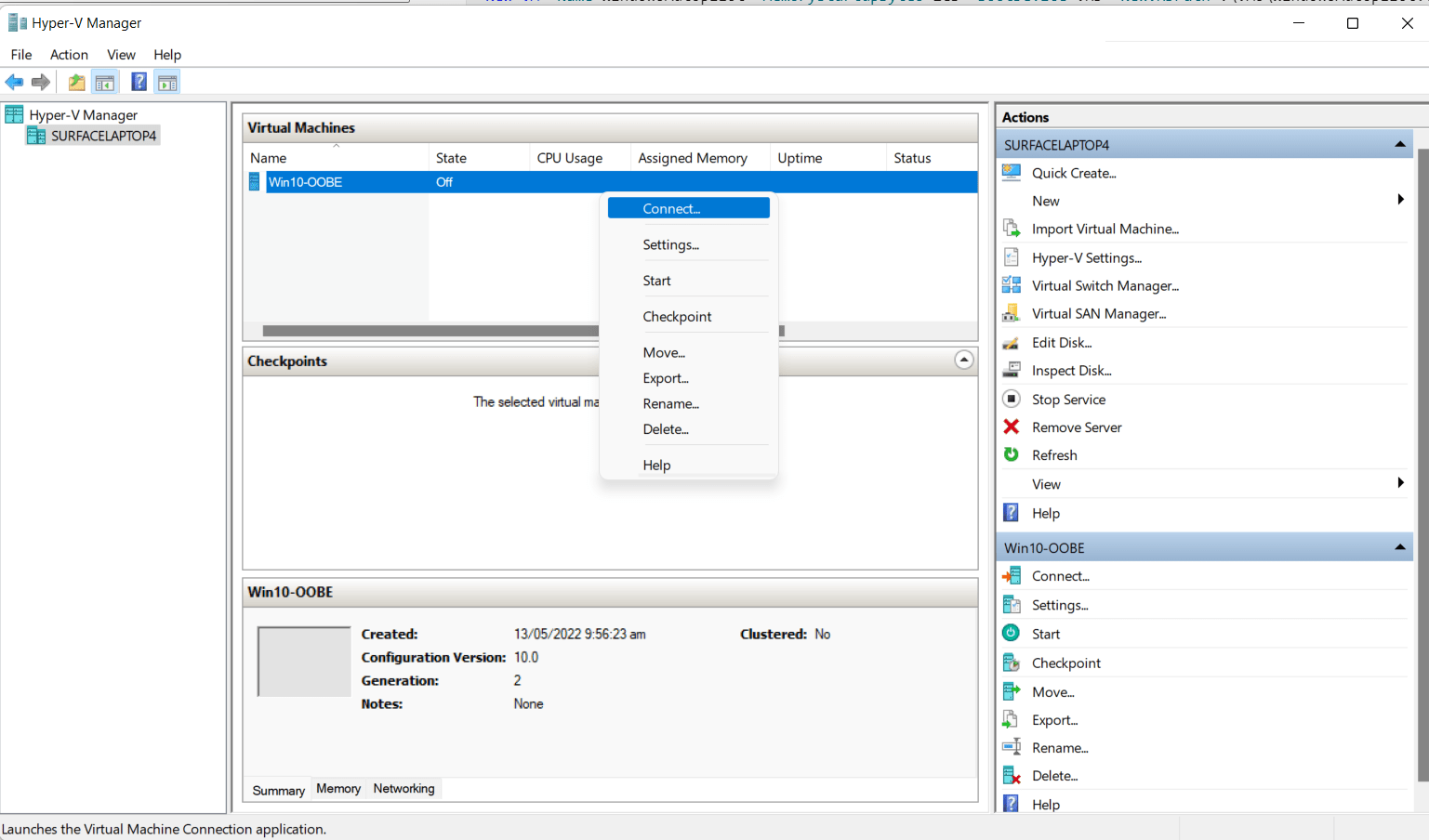Toggle the Show/Hide Console Tree toolbar icon
Image resolution: width=1429 pixels, height=840 pixels.
pos(105,83)
